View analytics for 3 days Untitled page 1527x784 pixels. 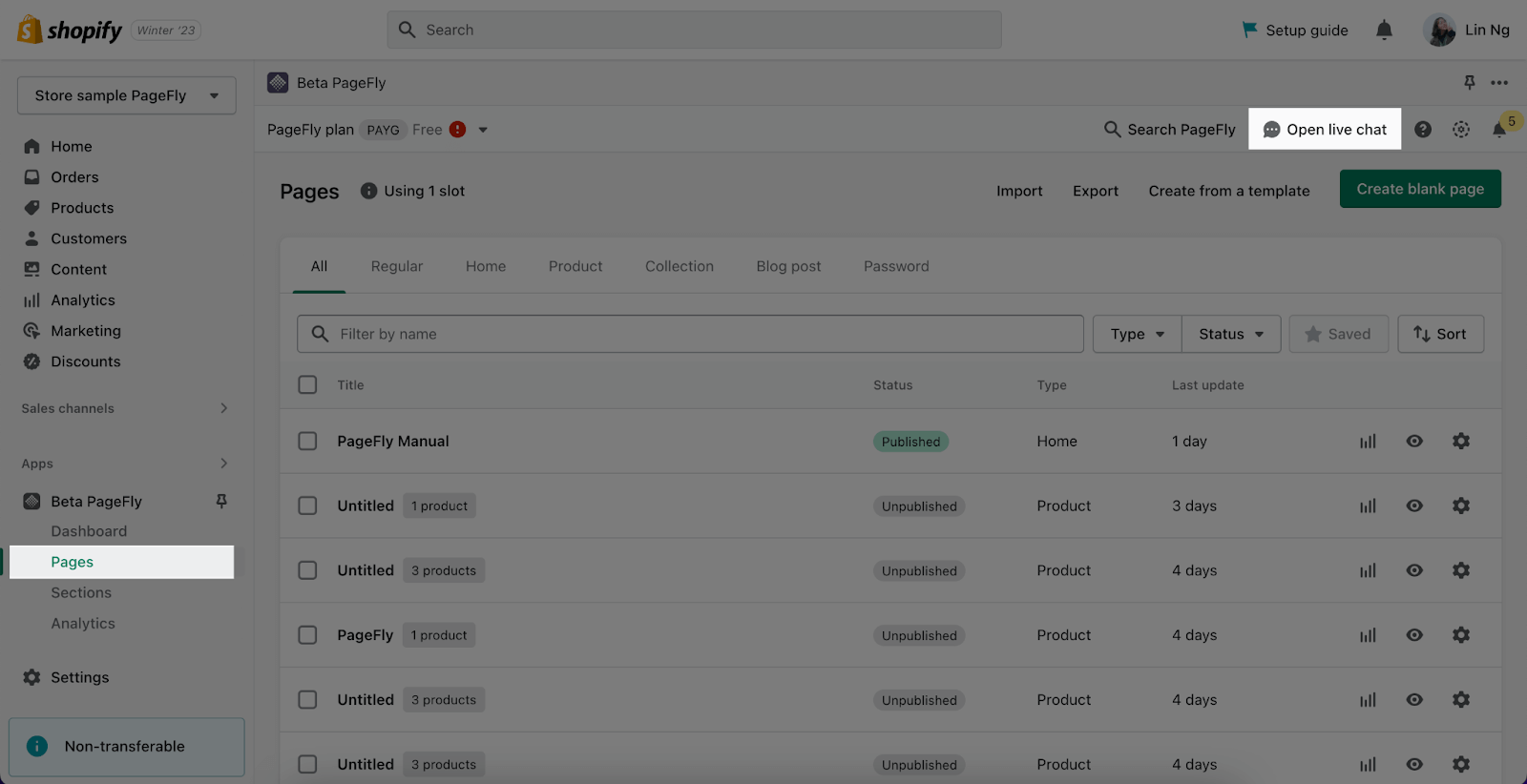point(1369,506)
